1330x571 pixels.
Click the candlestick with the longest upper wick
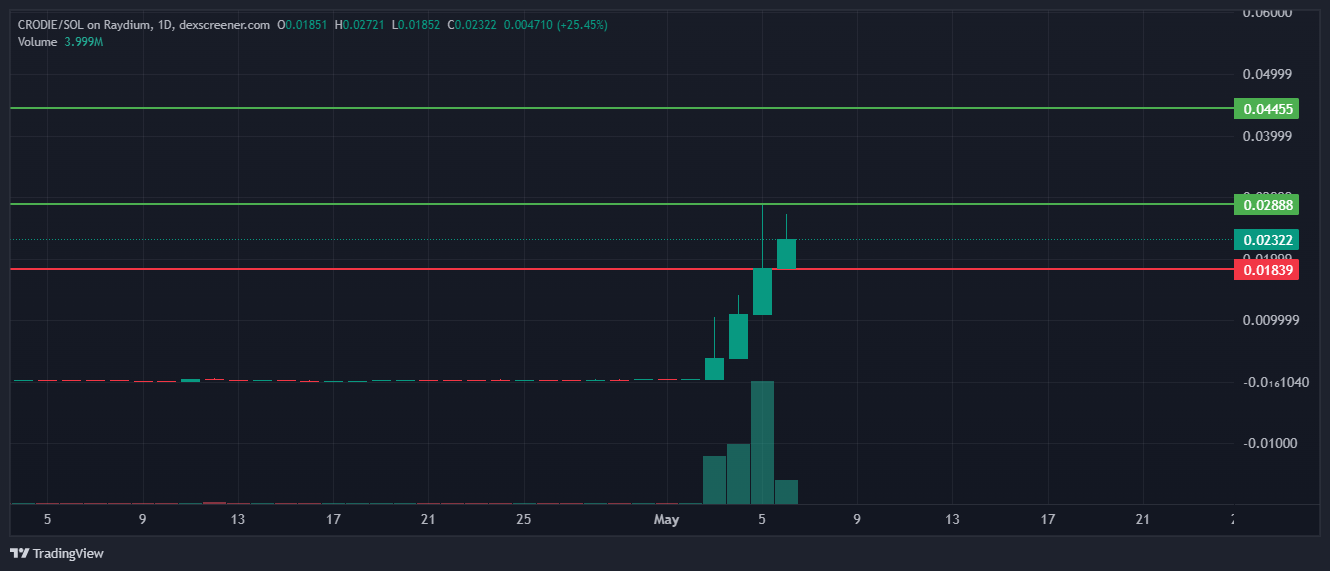click(762, 290)
